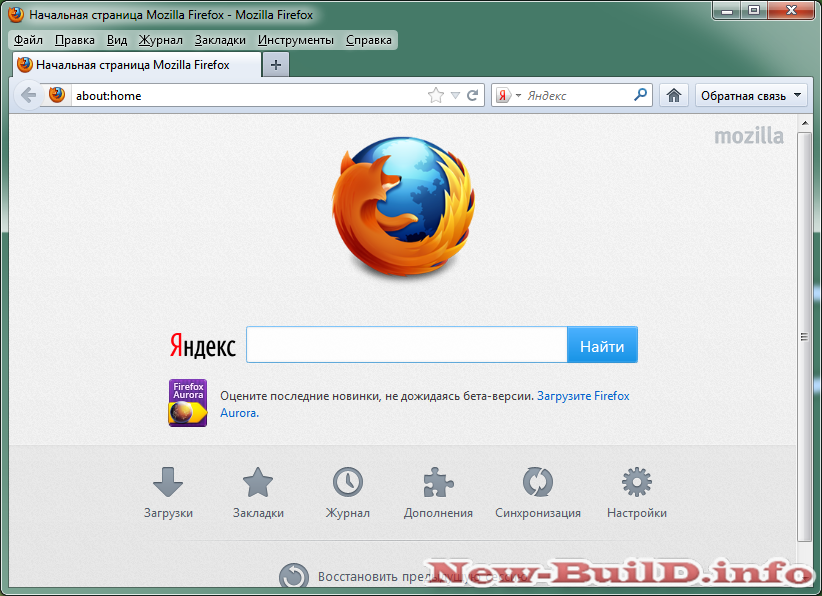Click the mozilla wordmark link
Screen dimensions: 822x596
coord(749,136)
